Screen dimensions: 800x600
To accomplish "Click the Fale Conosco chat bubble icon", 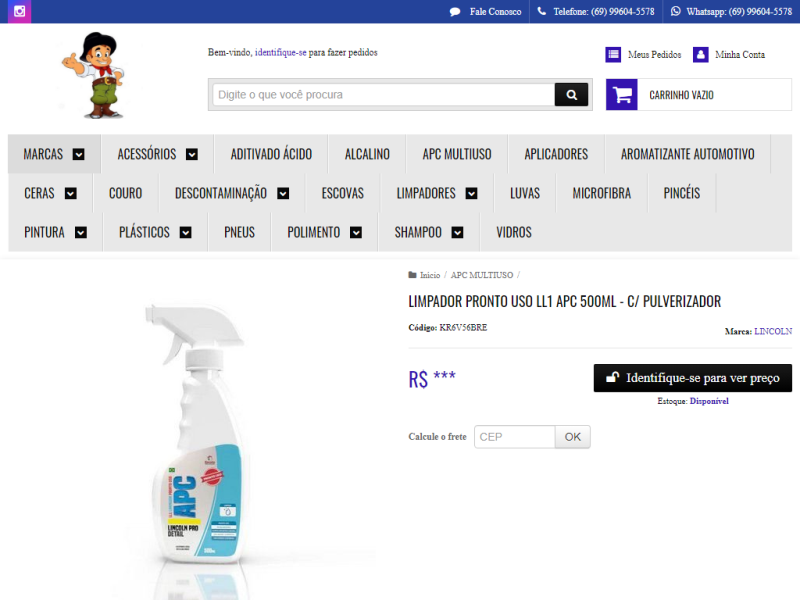I will [x=455, y=12].
